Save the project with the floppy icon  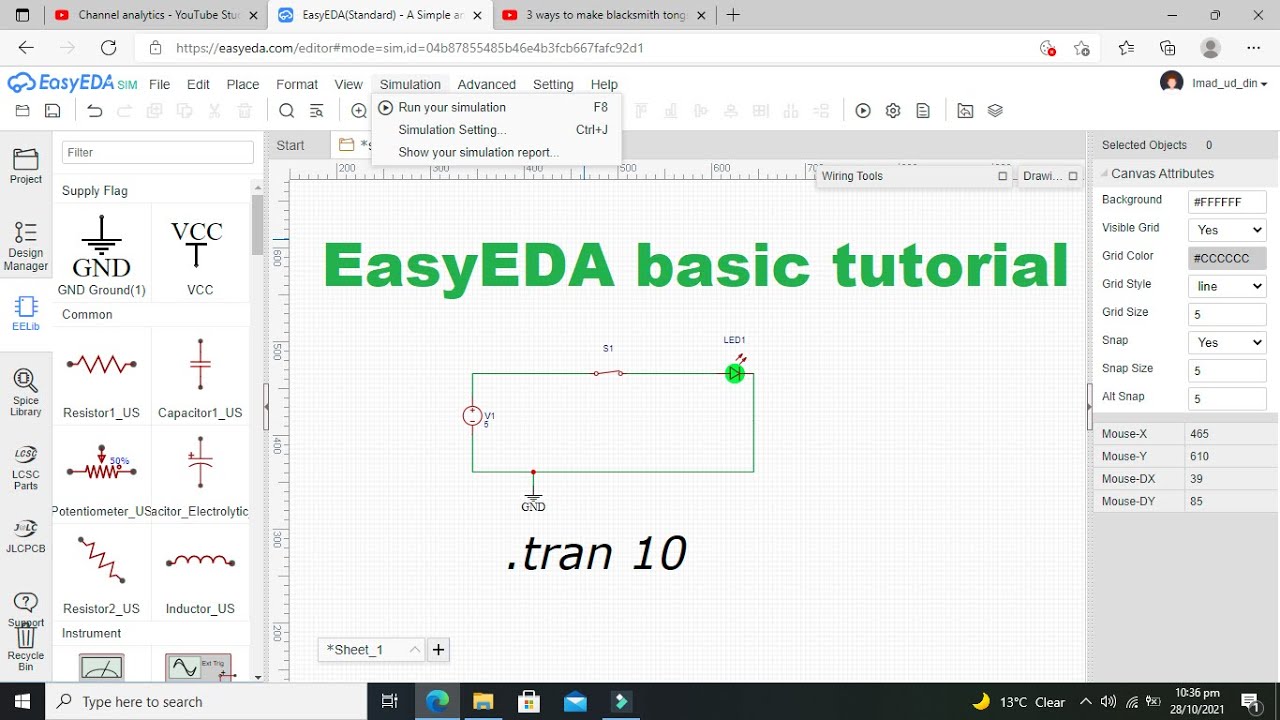(53, 111)
